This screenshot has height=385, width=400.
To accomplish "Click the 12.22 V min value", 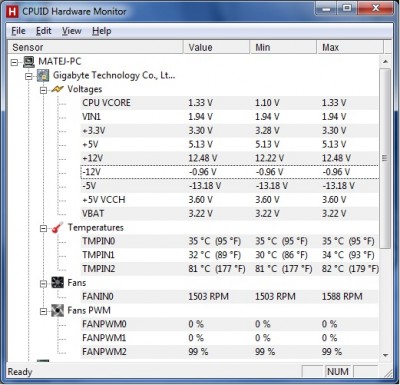I will click(270, 158).
